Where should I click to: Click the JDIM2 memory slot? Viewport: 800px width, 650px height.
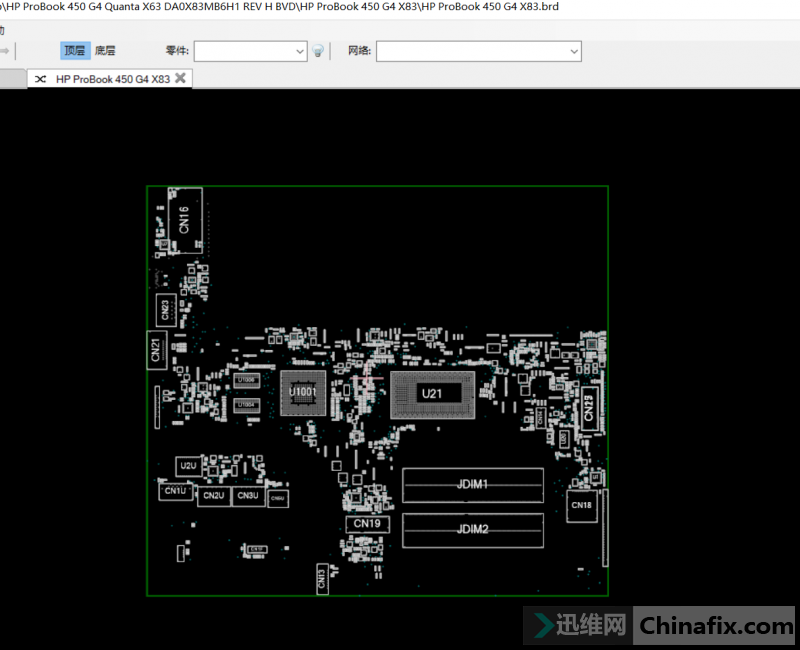tap(472, 529)
